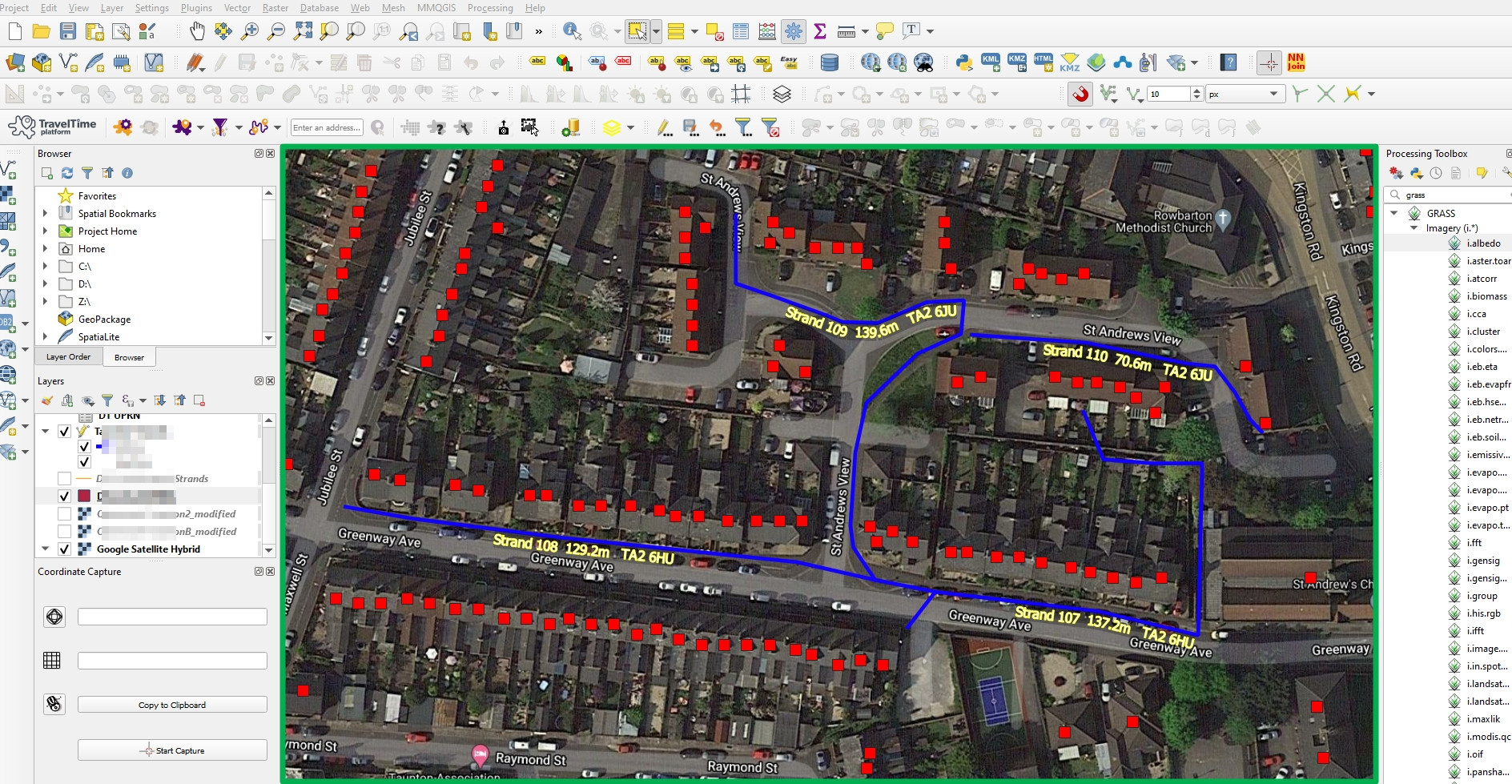Toggle checkbox of layer with red square symbol
The width and height of the screenshot is (1512, 784).
[65, 497]
